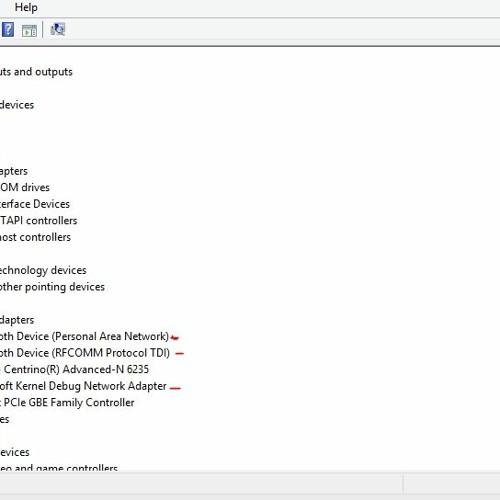
Task: Open the Help menu
Action: tap(26, 7)
